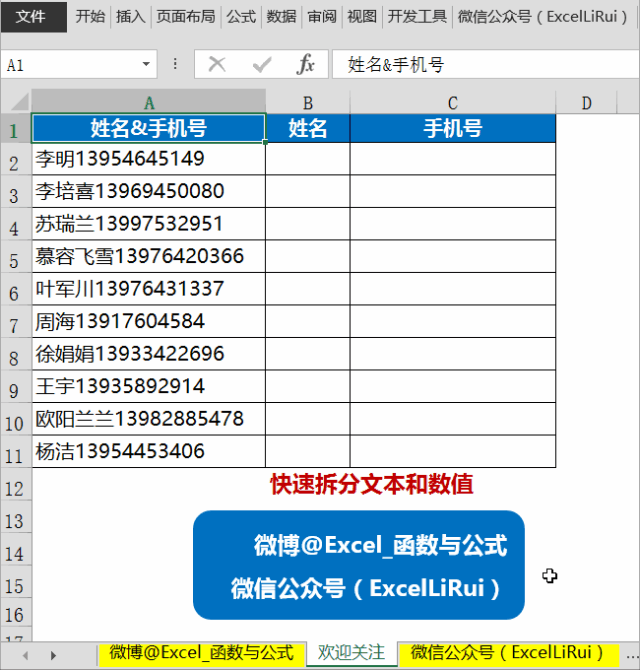Click cell 王宇13935892914
The height and width of the screenshot is (670, 640).
click(148, 386)
